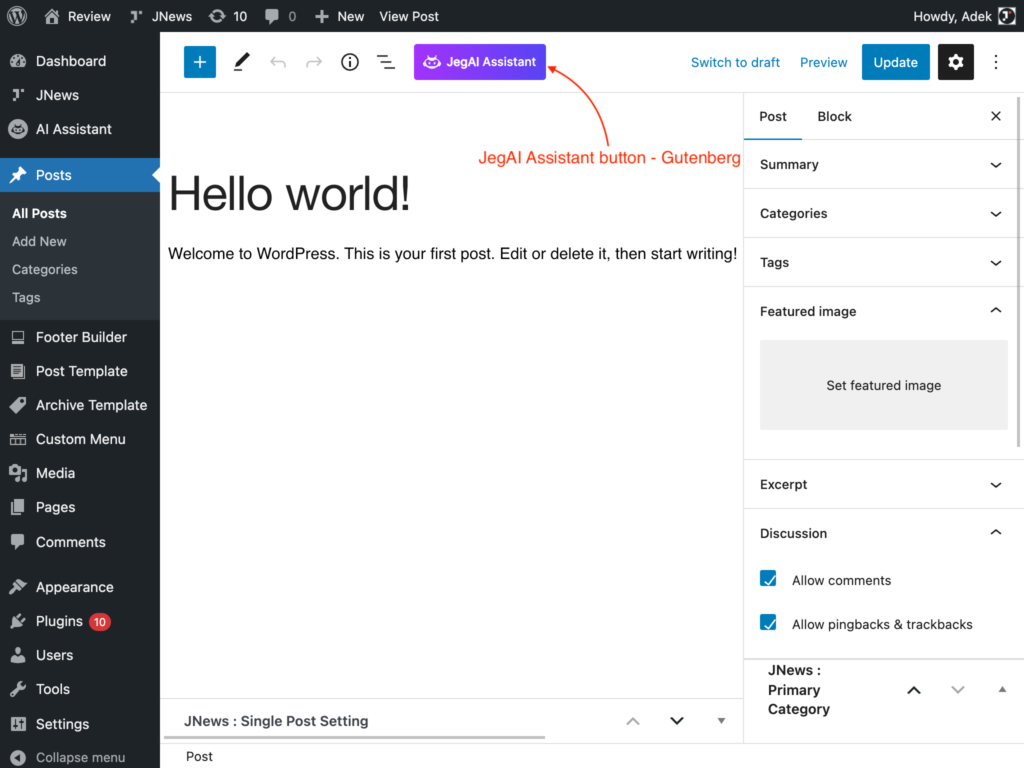The width and height of the screenshot is (1024, 768).
Task: Open Details via the information icon
Action: click(349, 62)
